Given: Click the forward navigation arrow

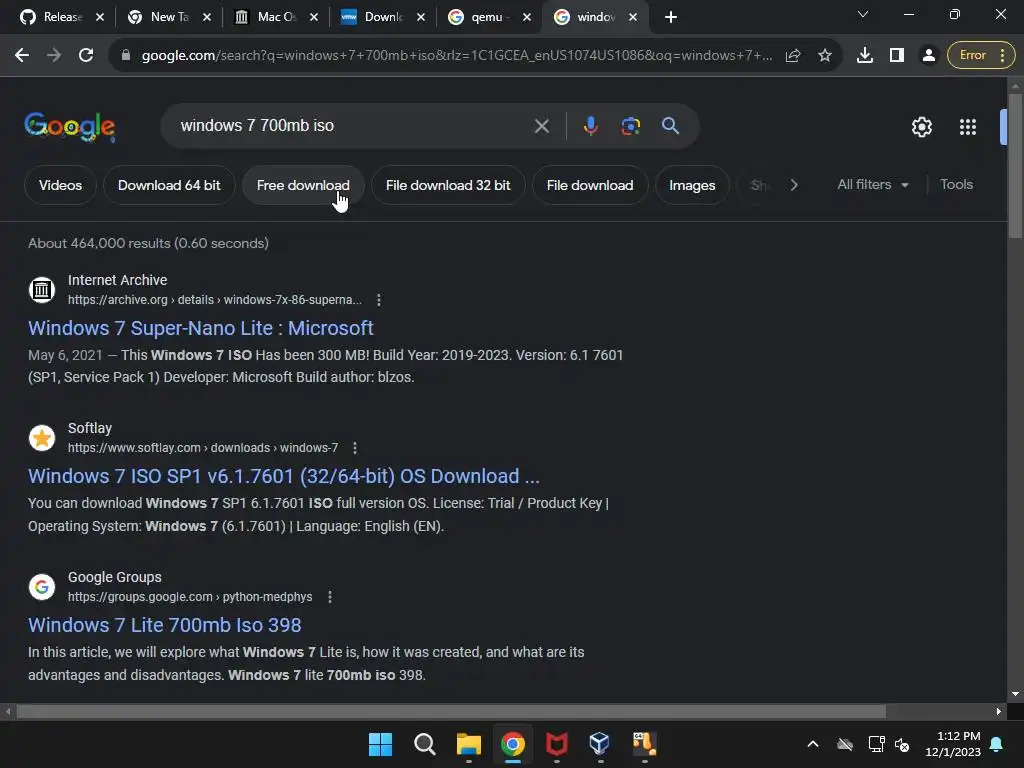Looking at the screenshot, I should (54, 56).
